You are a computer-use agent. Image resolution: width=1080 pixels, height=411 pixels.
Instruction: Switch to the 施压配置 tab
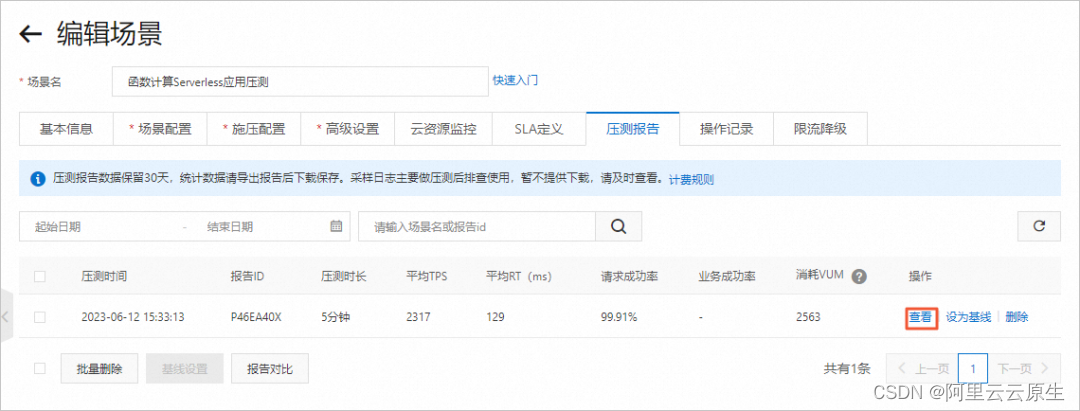pos(253,129)
